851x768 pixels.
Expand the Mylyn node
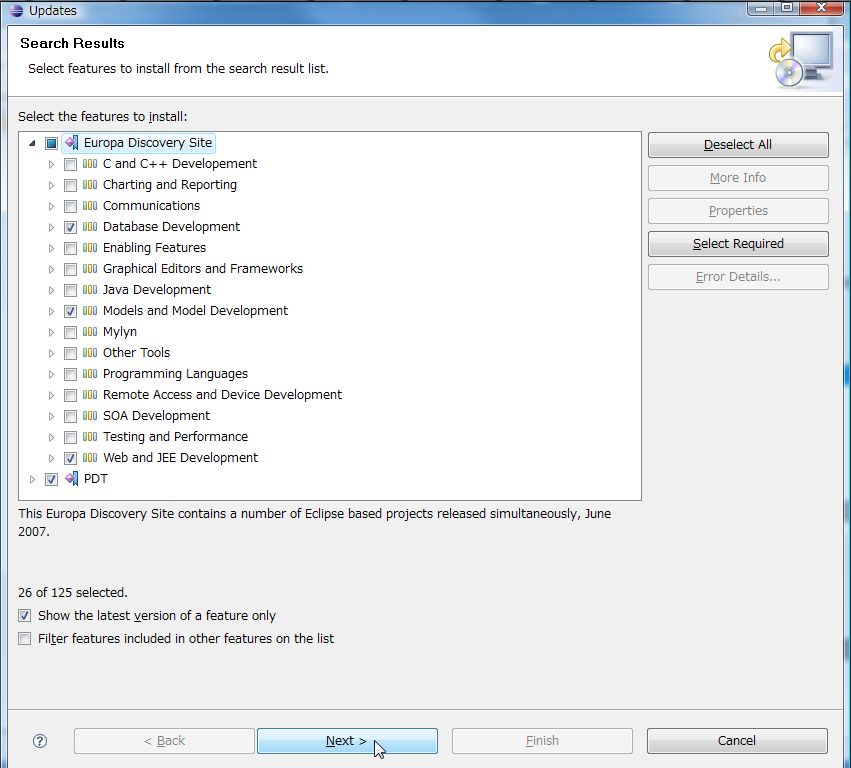pyautogui.click(x=52, y=332)
